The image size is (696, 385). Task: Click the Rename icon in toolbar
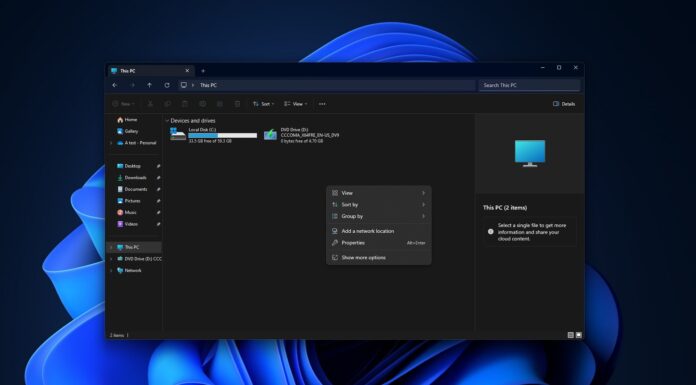(202, 104)
